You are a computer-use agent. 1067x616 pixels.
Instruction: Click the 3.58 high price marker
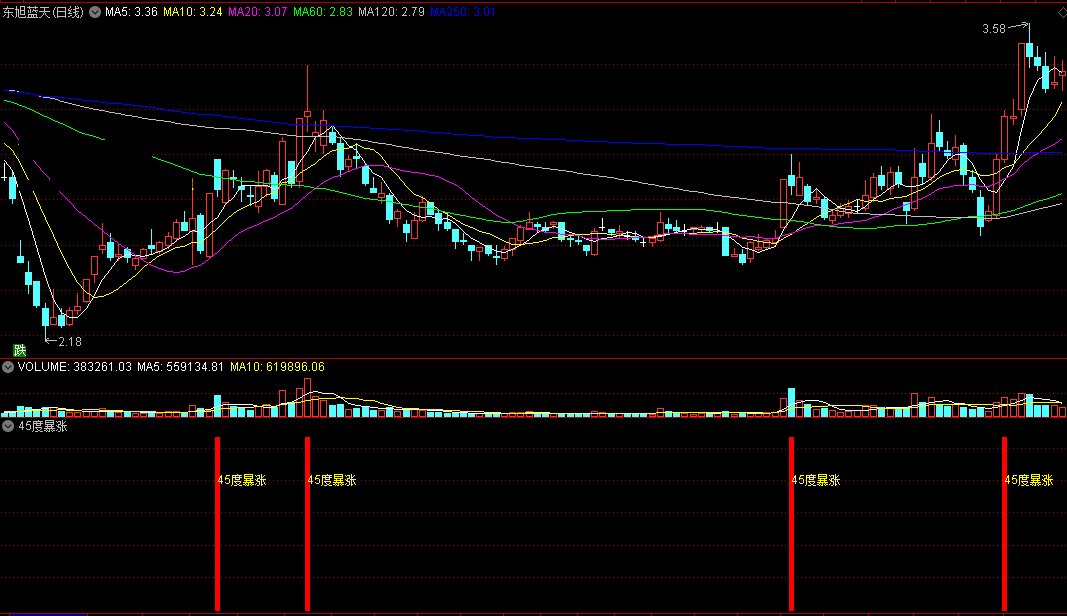click(x=994, y=29)
